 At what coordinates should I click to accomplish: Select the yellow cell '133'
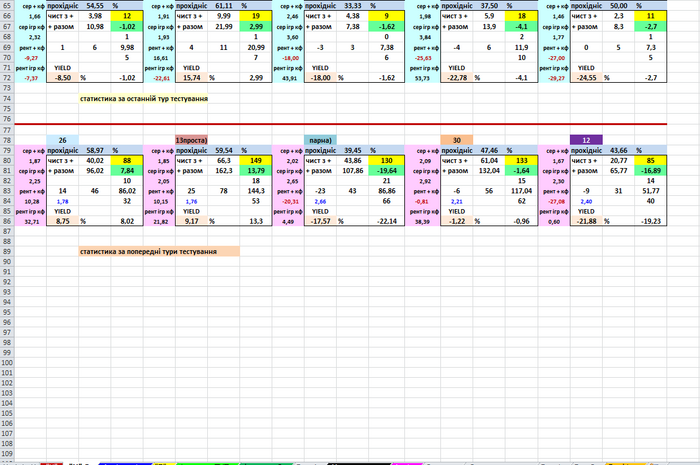coord(521,161)
